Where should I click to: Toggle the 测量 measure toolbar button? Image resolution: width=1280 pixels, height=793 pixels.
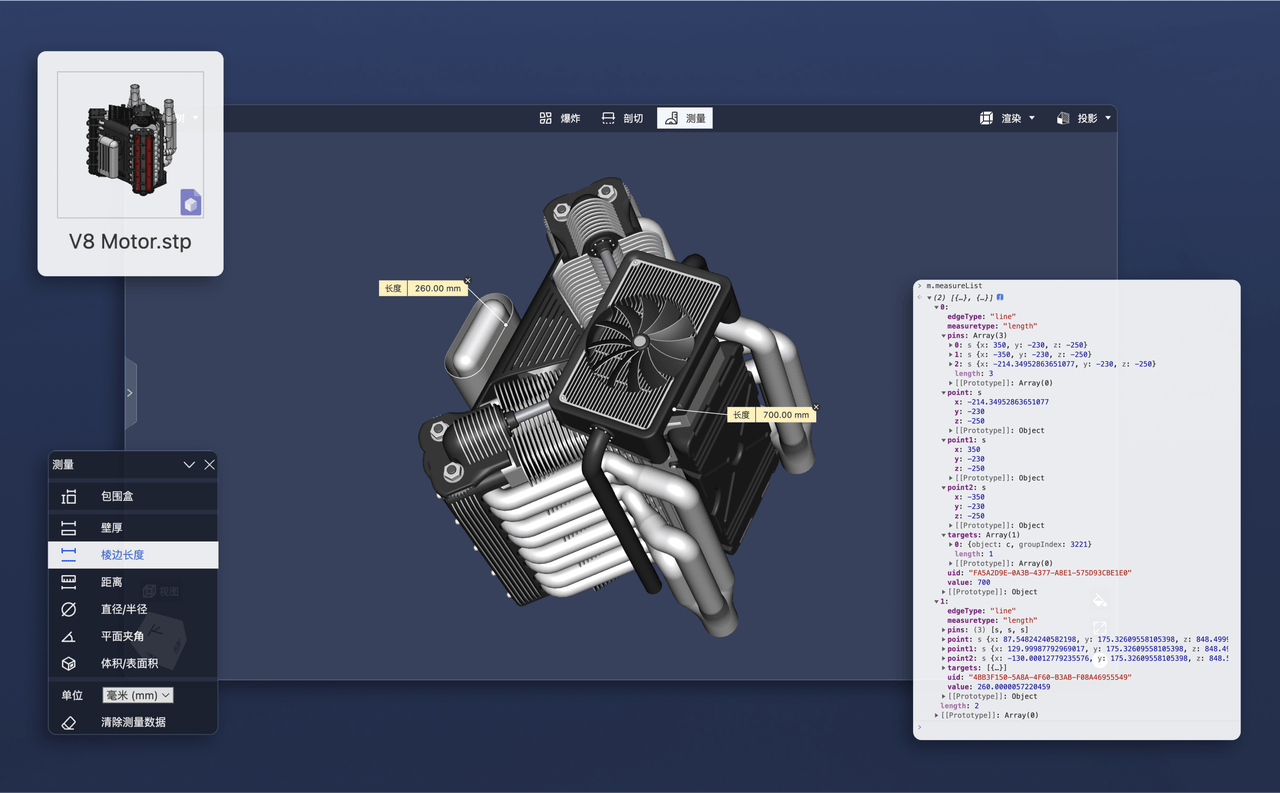click(685, 118)
